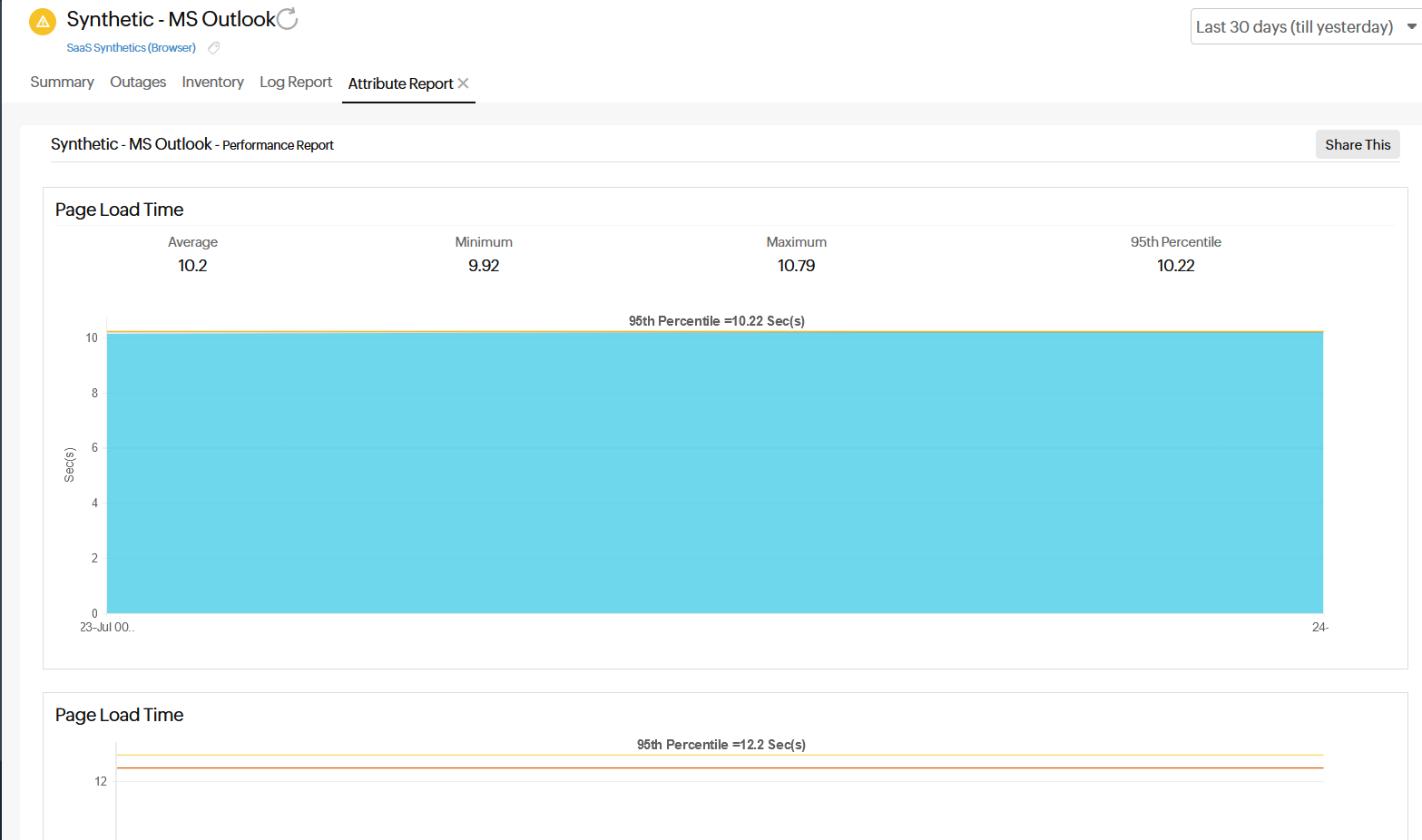Click the 95th Percentile =10.22 Sec(s) label
The width and height of the screenshot is (1422, 840).
tap(716, 320)
